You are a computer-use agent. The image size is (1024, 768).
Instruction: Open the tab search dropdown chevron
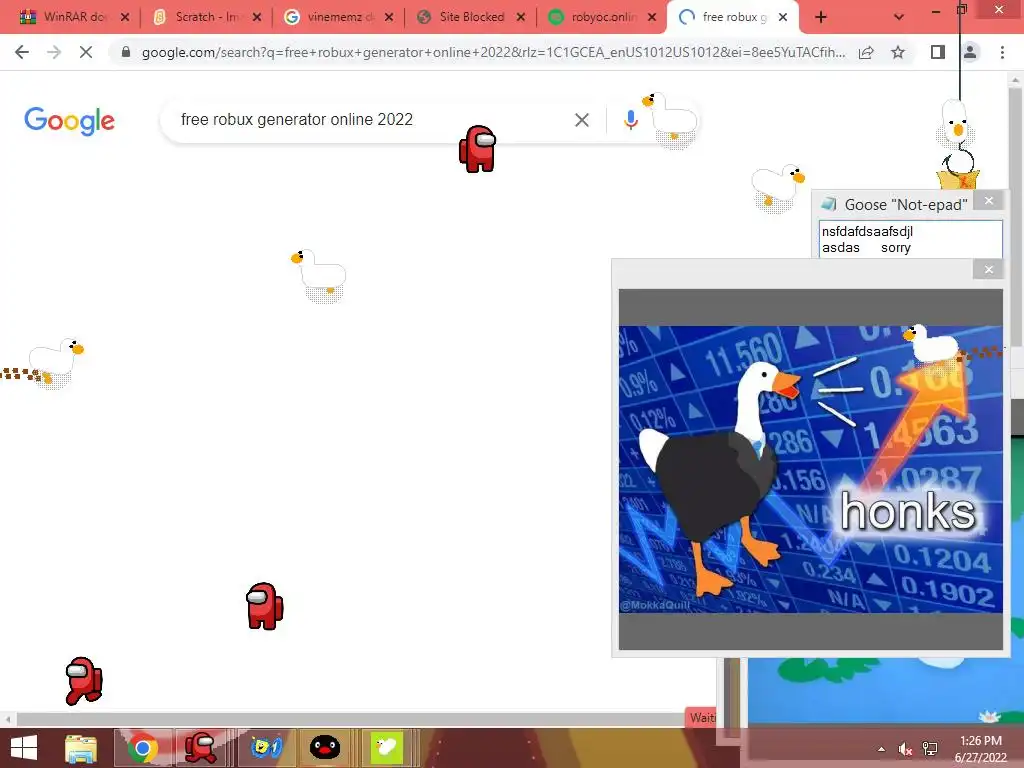click(899, 18)
